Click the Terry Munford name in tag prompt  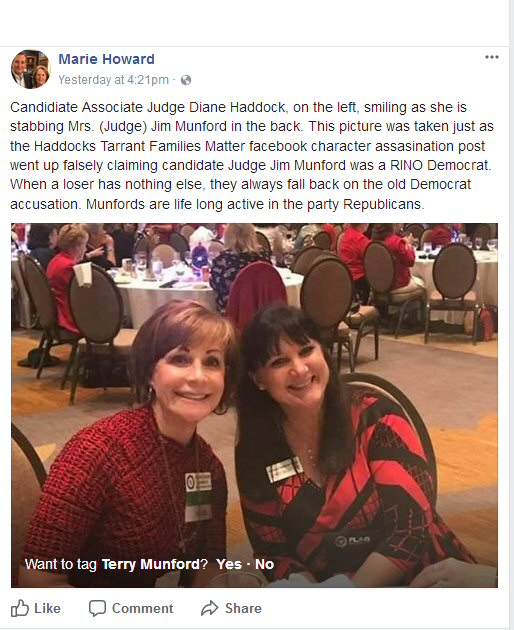click(151, 564)
